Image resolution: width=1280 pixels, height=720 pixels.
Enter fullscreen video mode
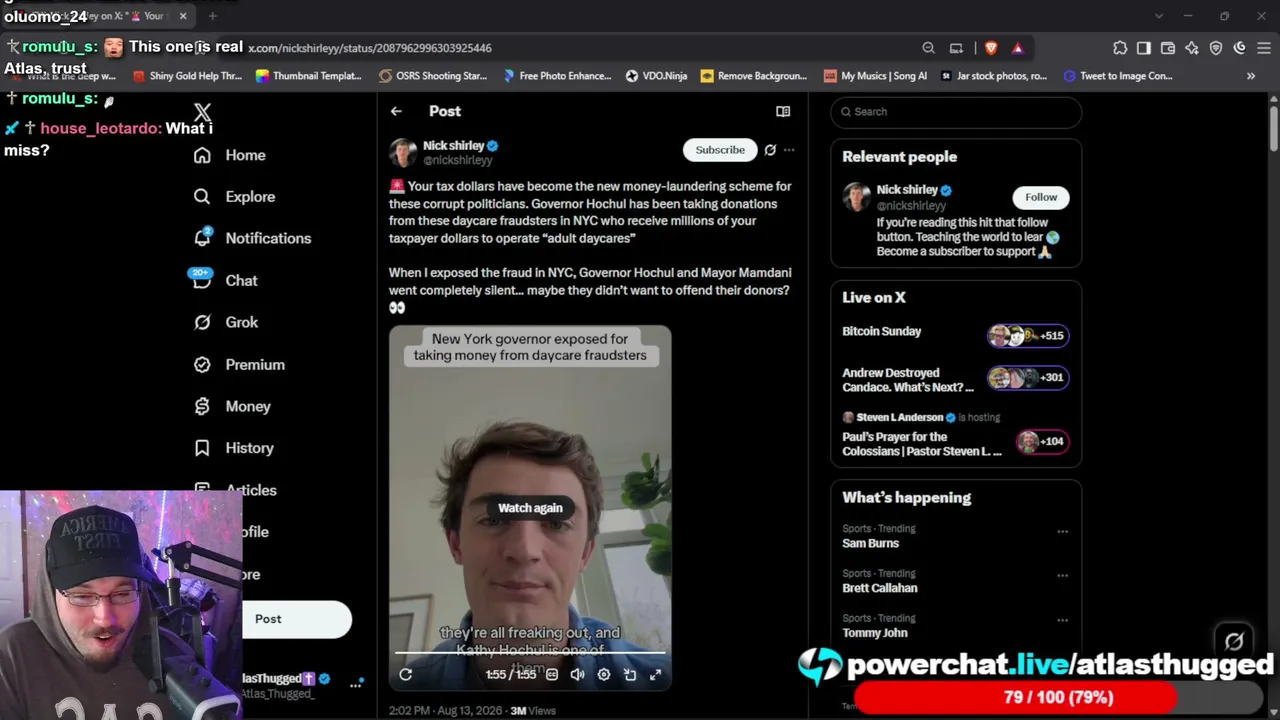point(655,675)
